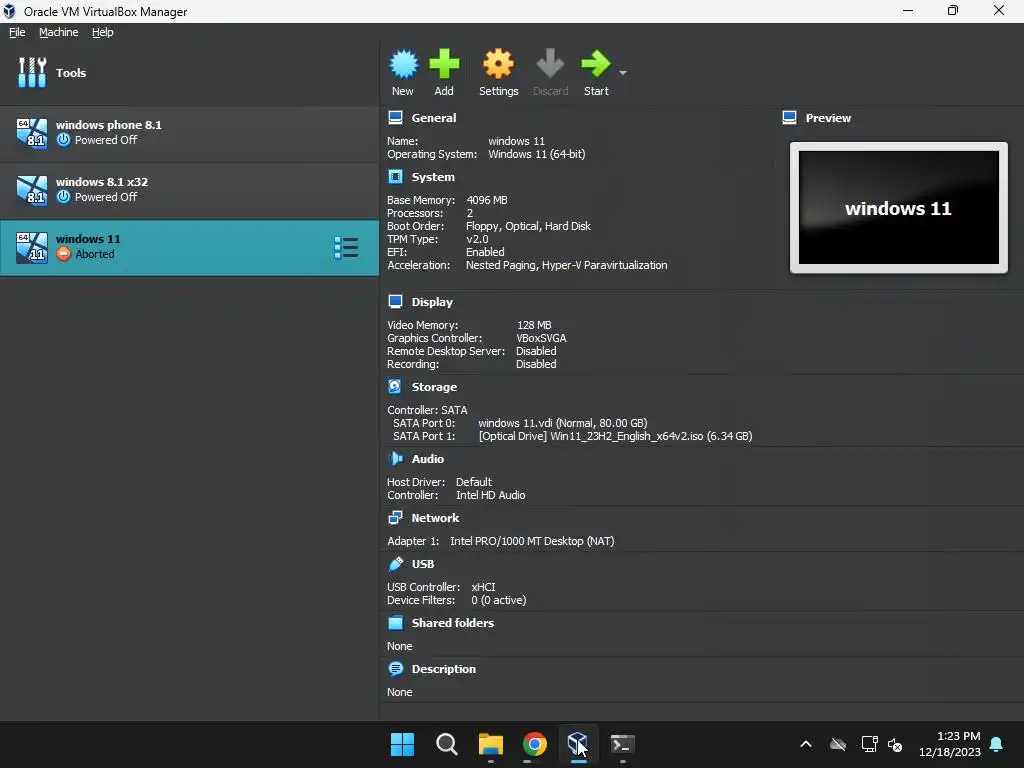Open the Windows Start menu

click(402, 744)
